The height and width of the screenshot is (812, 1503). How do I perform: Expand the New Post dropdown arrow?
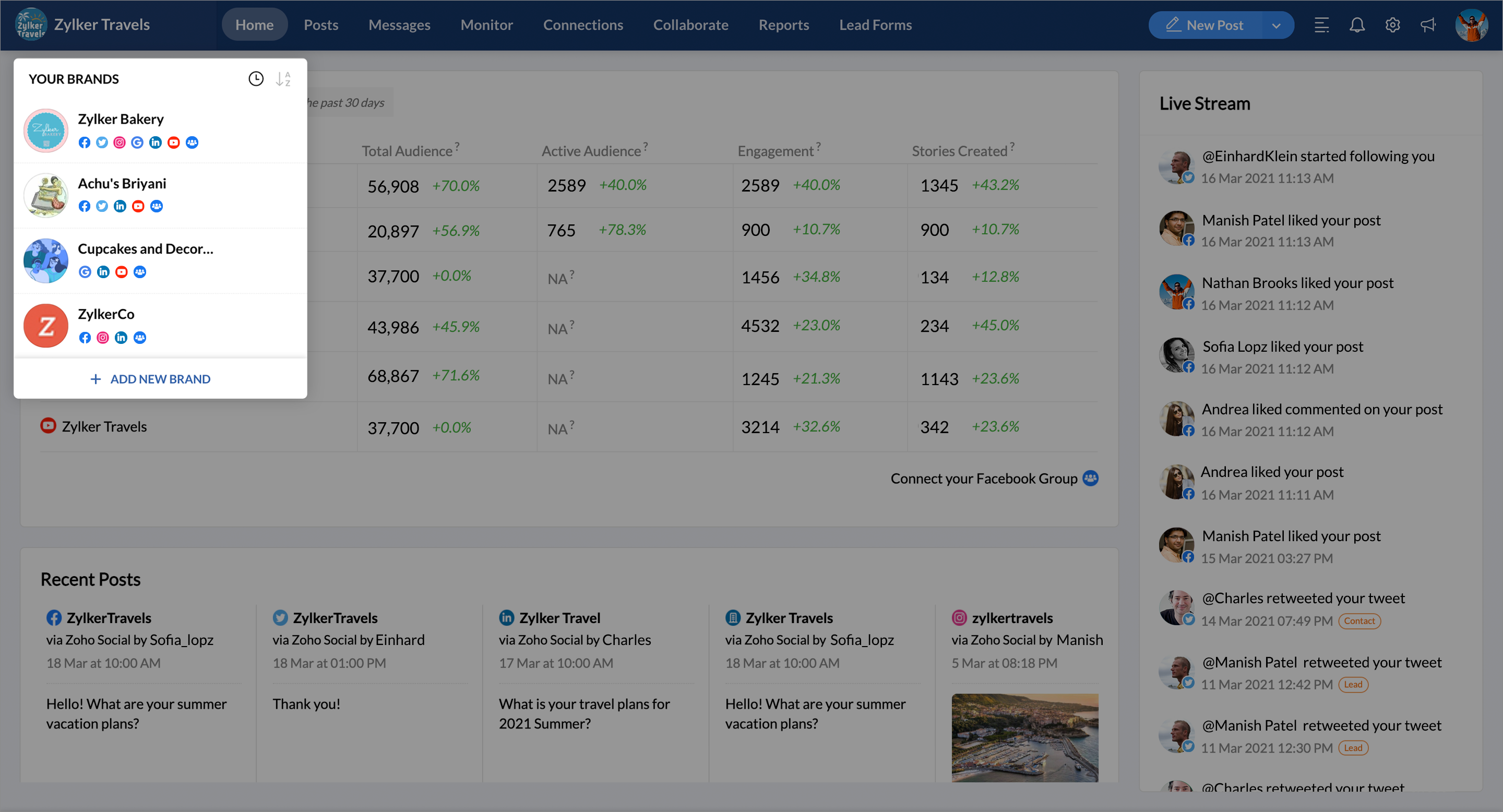pos(1276,26)
